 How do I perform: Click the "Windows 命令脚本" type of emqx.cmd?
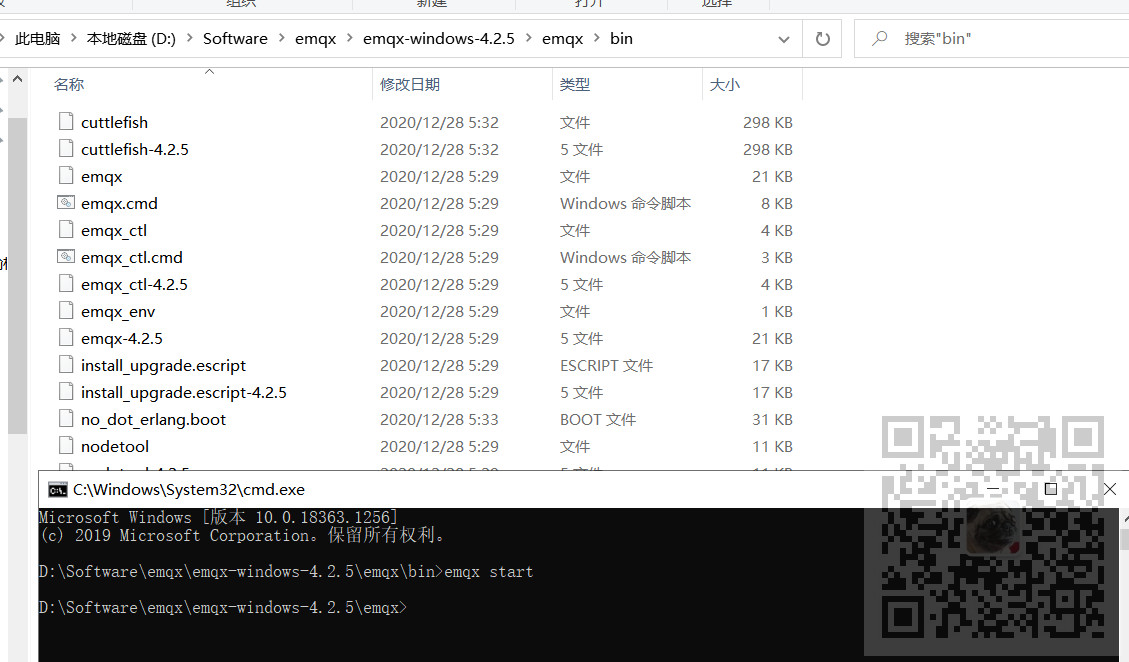pyautogui.click(x=626, y=203)
